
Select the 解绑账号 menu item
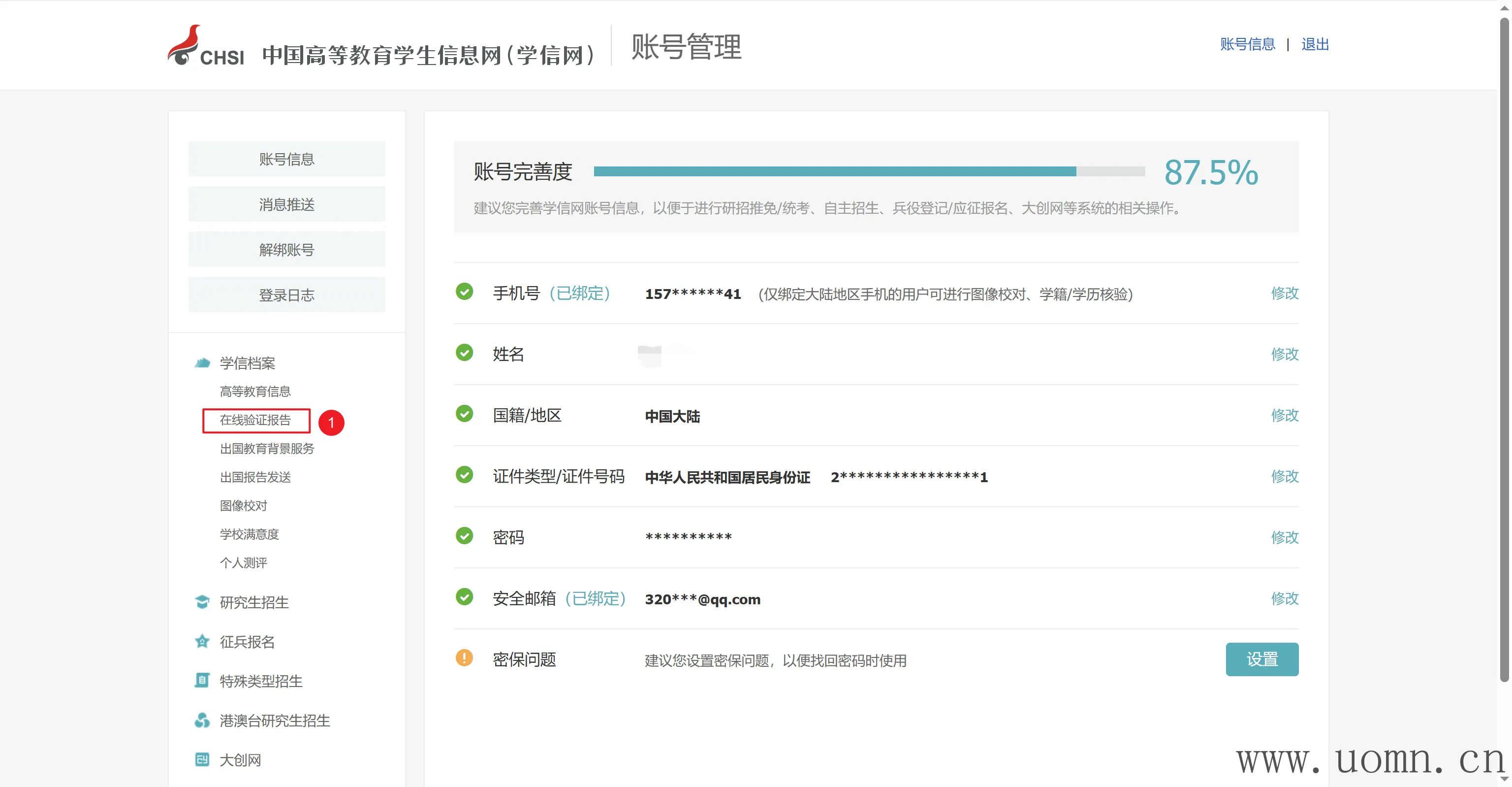pyautogui.click(x=286, y=250)
